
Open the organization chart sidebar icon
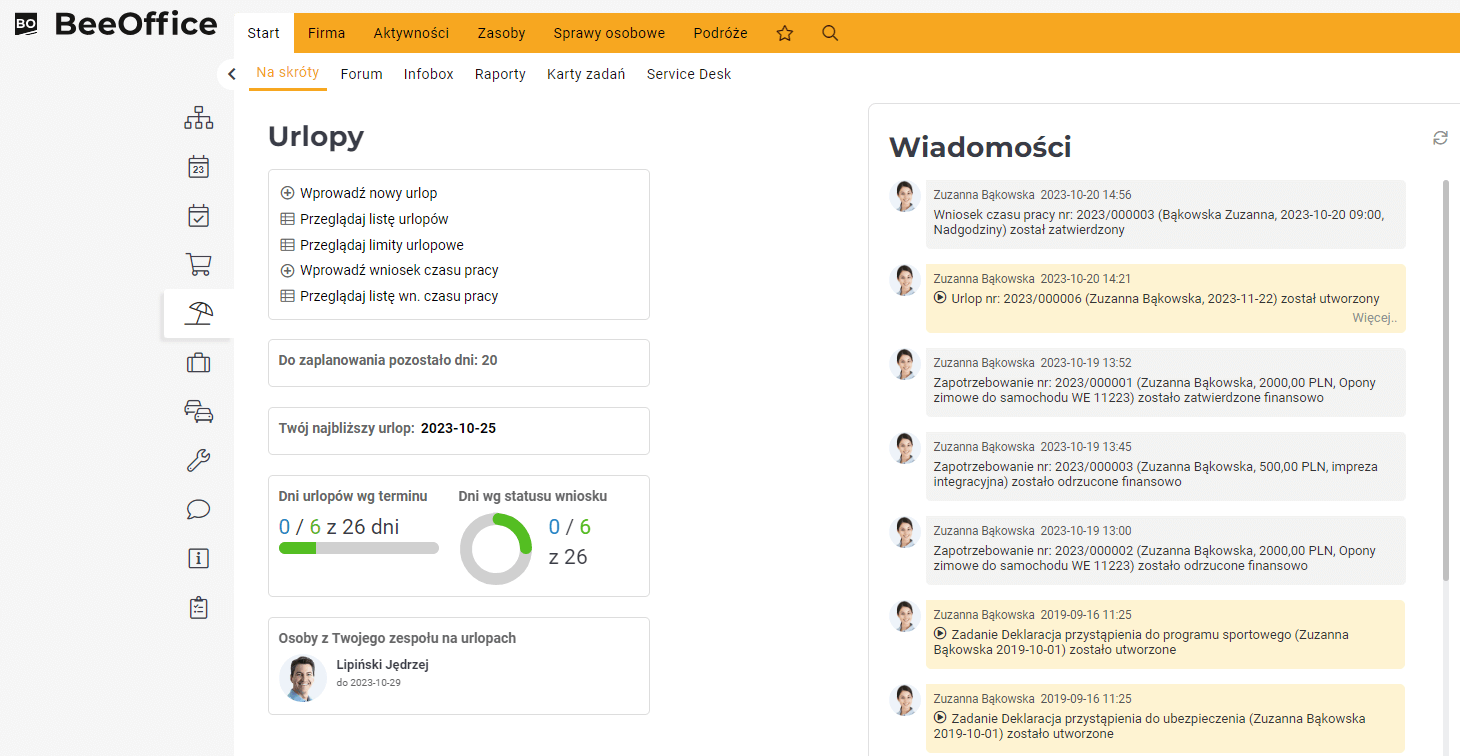point(199,118)
